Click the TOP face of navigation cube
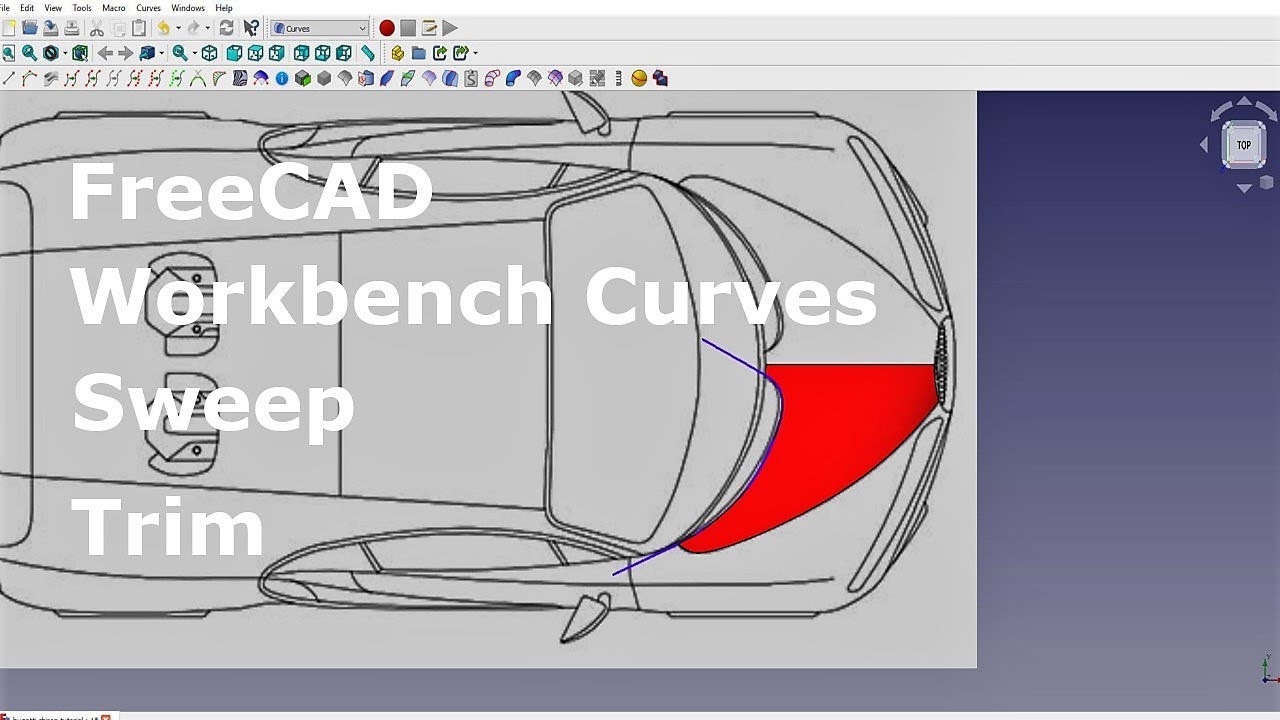This screenshot has height=720, width=1280. (1244, 145)
